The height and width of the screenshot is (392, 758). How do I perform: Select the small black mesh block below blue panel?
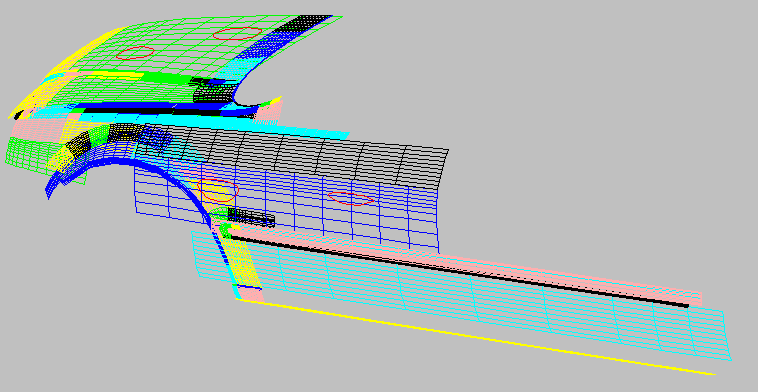click(x=251, y=218)
